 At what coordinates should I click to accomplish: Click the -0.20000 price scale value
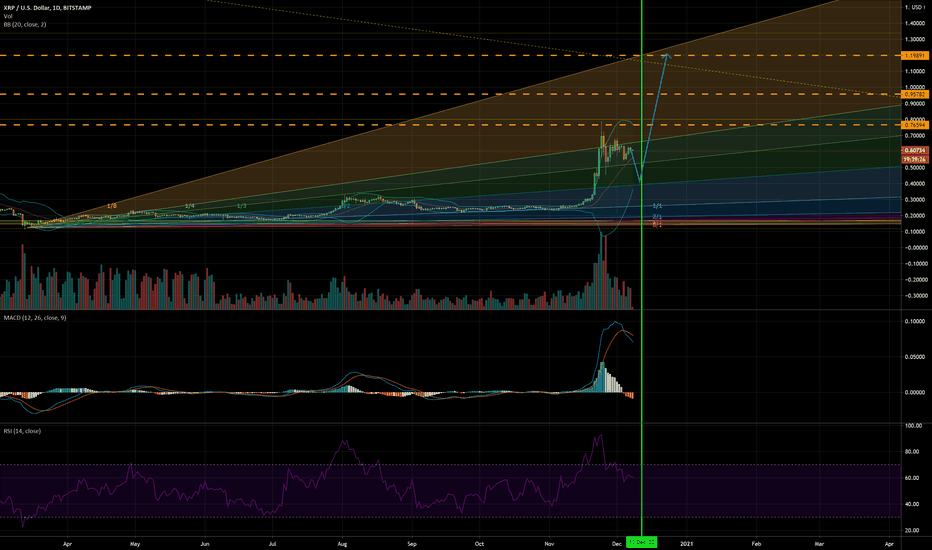coord(914,279)
